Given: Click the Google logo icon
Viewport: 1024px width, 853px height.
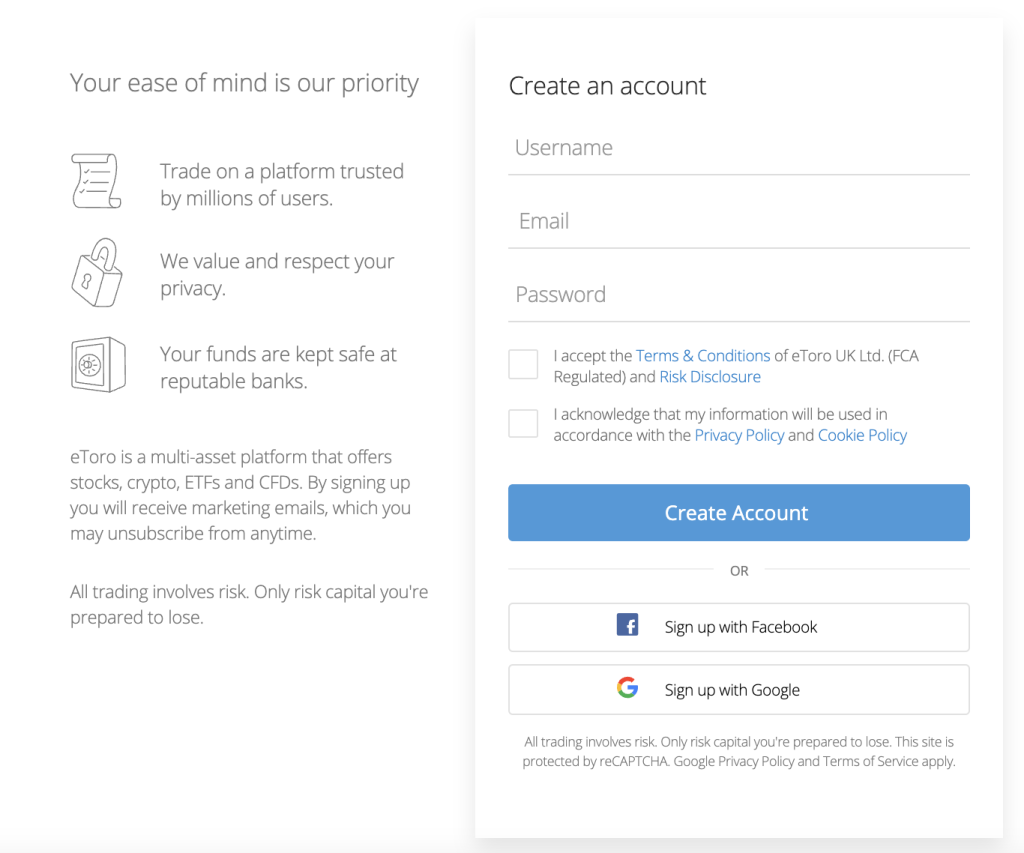Looking at the screenshot, I should point(627,688).
